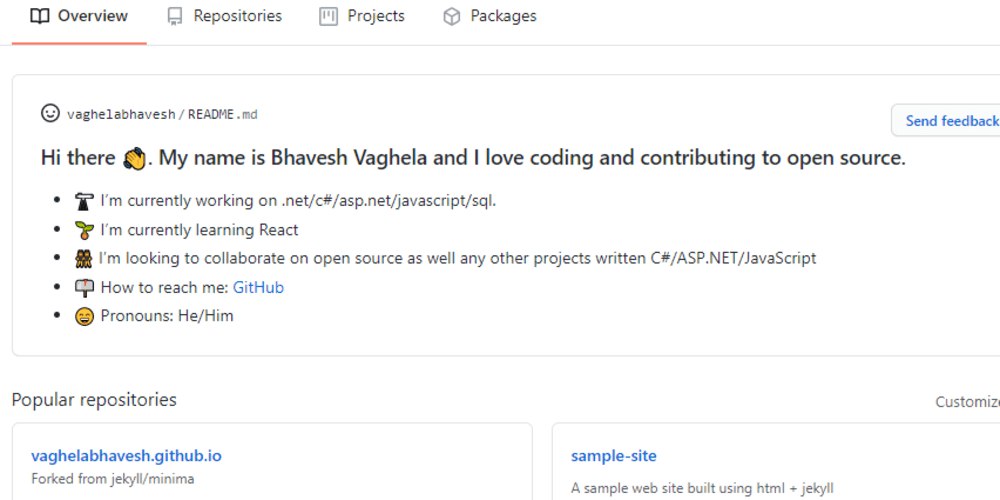Click the grinning emoji next to Pronouns
The width and height of the screenshot is (1000, 500).
84,316
